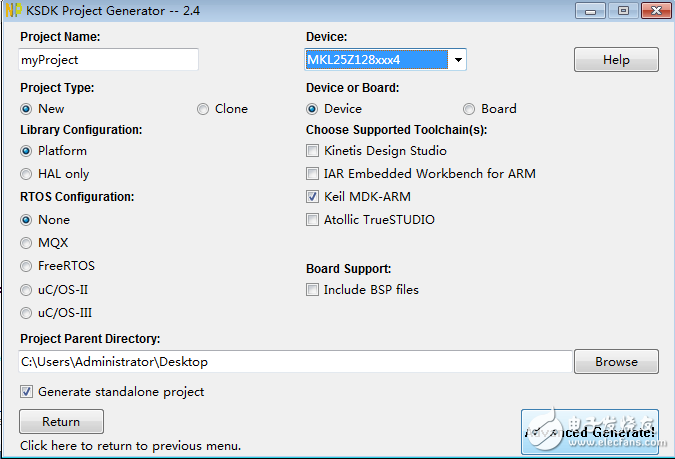Click the KSDK app icon in title bar
This screenshot has height=459, width=675.
pos(13,10)
